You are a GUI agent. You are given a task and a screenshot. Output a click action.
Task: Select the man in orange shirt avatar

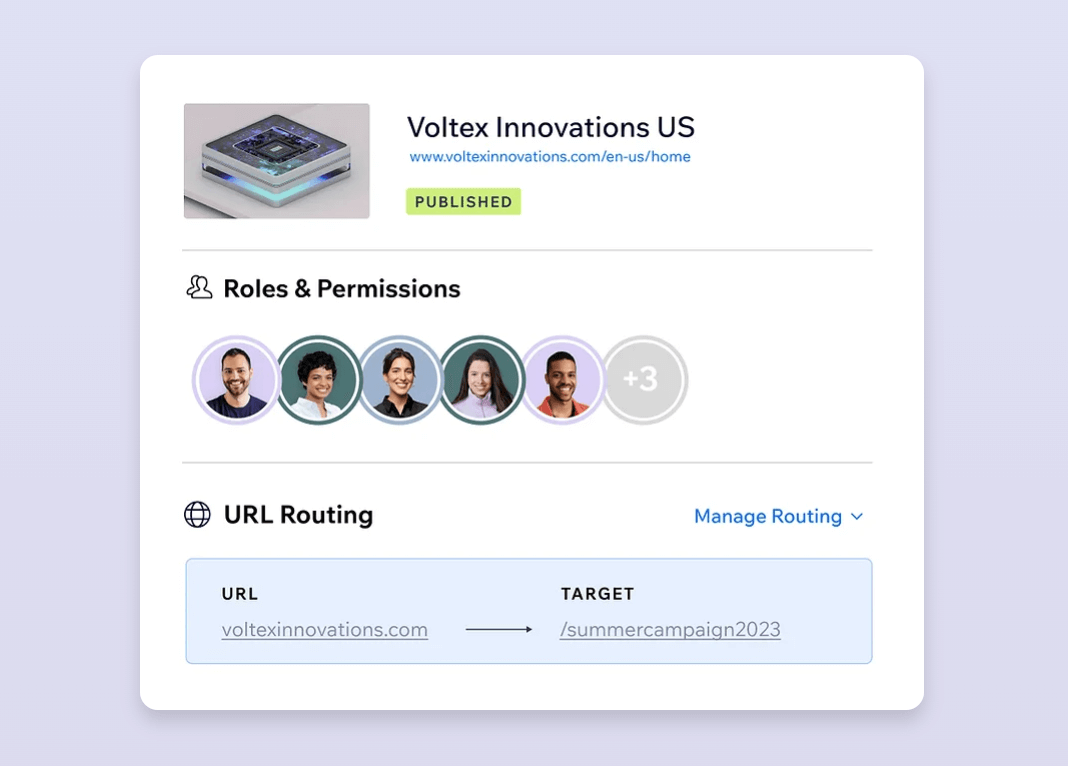tap(562, 380)
